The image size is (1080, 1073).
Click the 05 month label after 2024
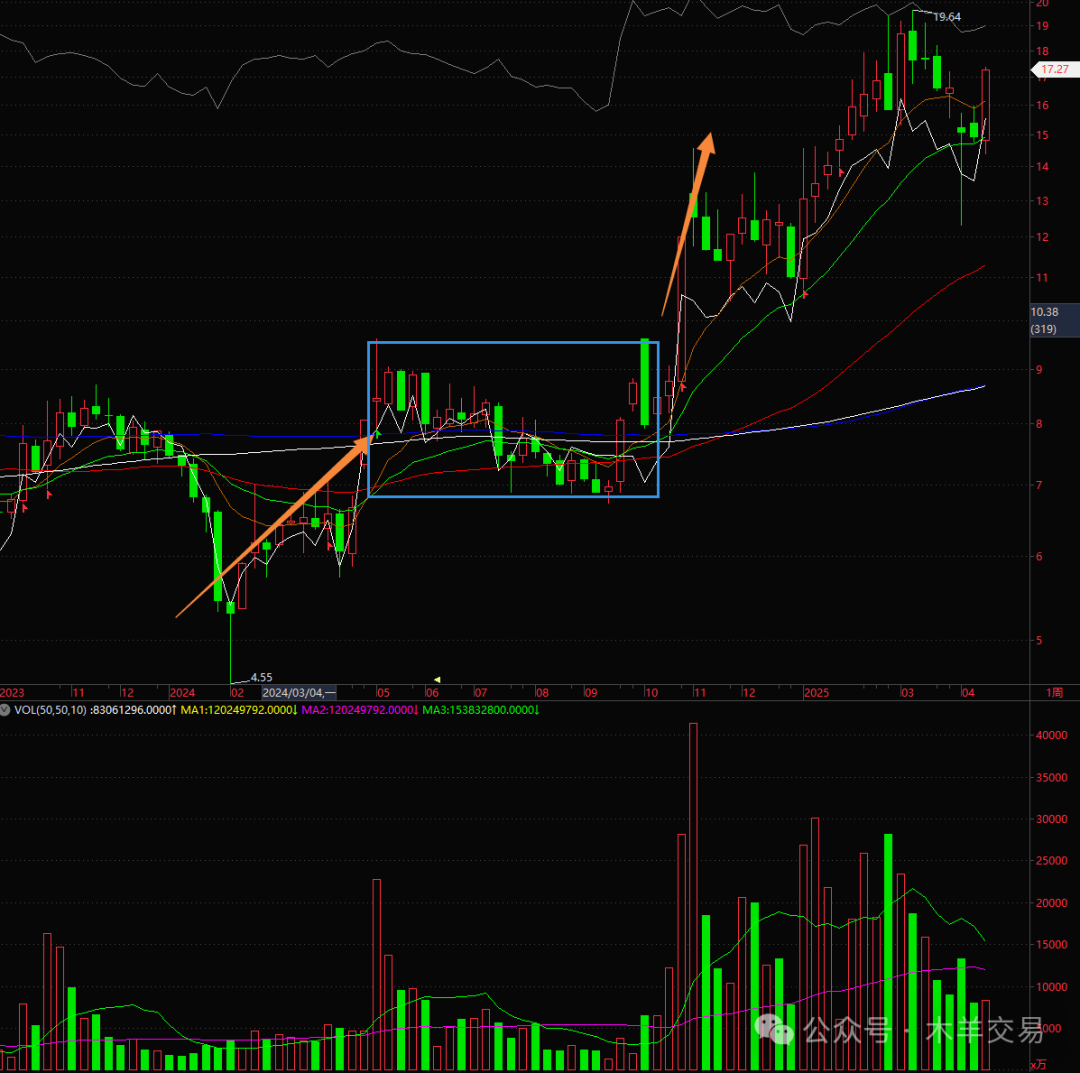pos(384,693)
